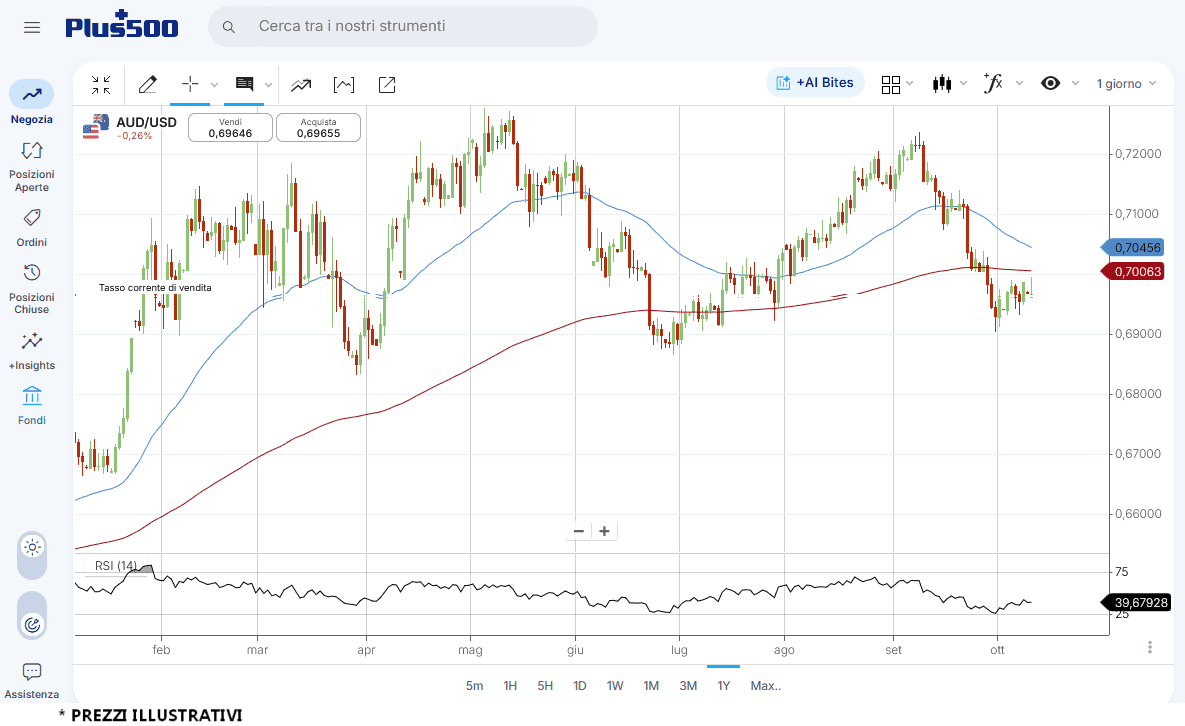Click the AUD/USD flag icon
The image size is (1185, 726).
96,126
